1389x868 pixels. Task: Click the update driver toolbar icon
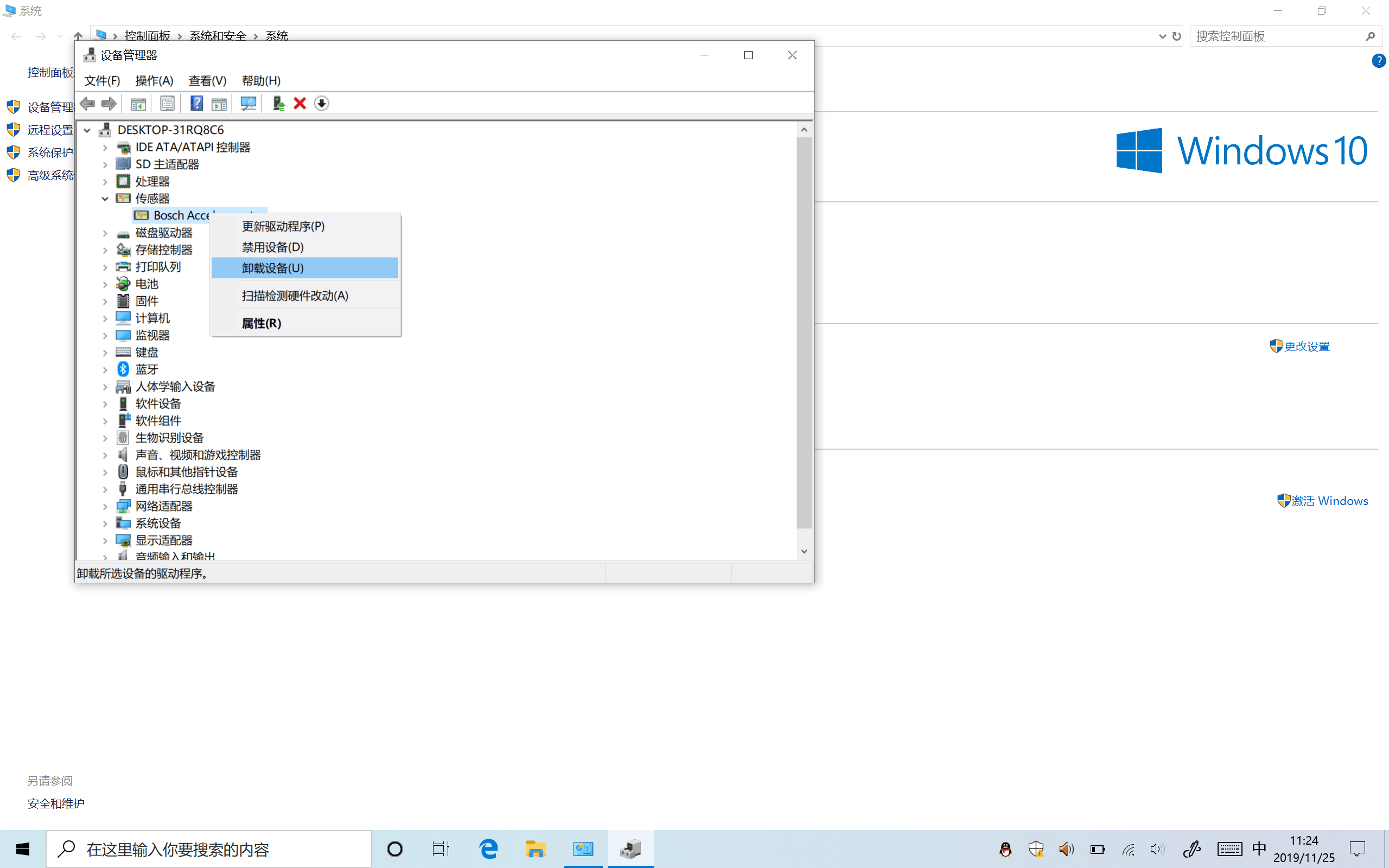coord(278,103)
